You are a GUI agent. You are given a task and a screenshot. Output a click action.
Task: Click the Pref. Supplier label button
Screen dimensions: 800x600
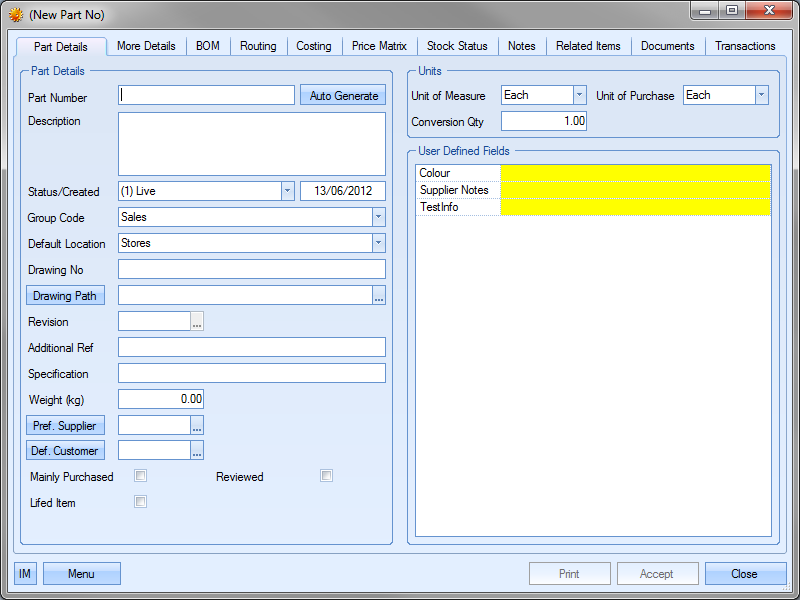(65, 426)
